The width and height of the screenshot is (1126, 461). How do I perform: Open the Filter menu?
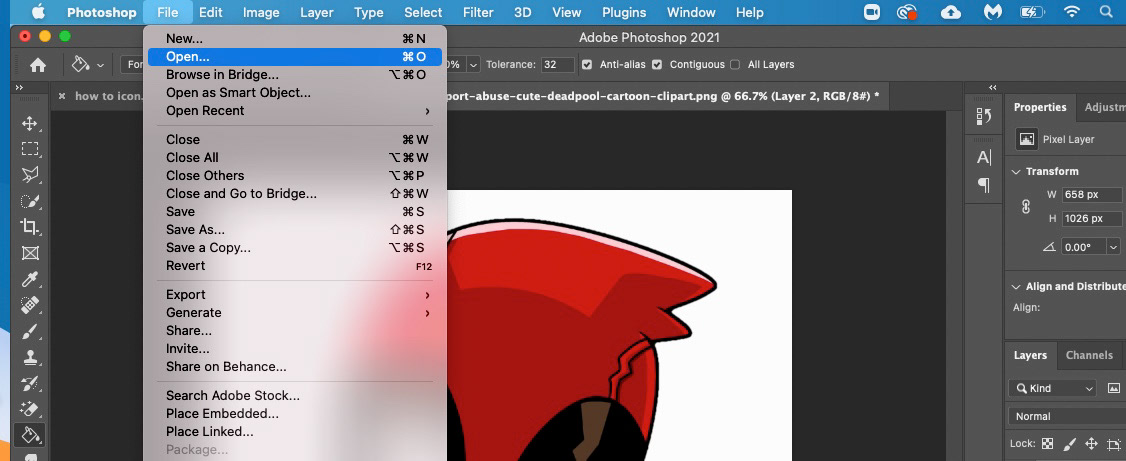(x=478, y=12)
